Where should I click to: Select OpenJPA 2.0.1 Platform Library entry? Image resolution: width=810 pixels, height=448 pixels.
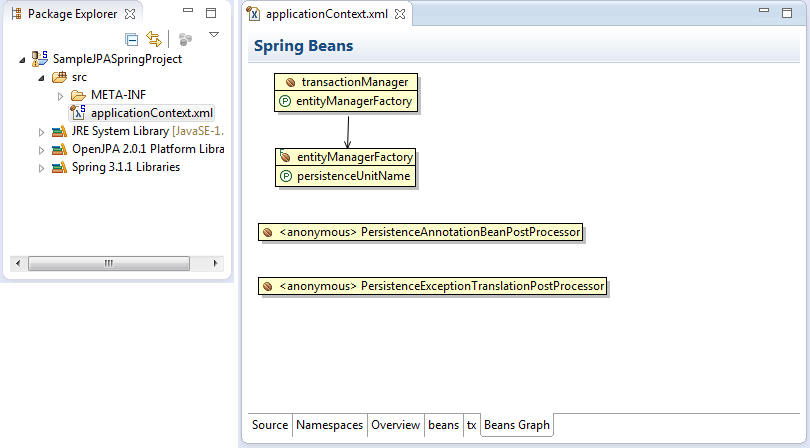(148, 149)
